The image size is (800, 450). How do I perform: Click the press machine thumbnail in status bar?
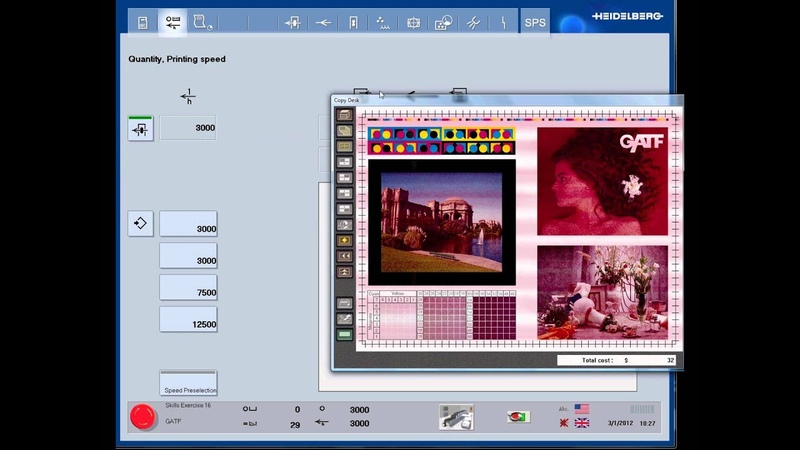pos(456,417)
